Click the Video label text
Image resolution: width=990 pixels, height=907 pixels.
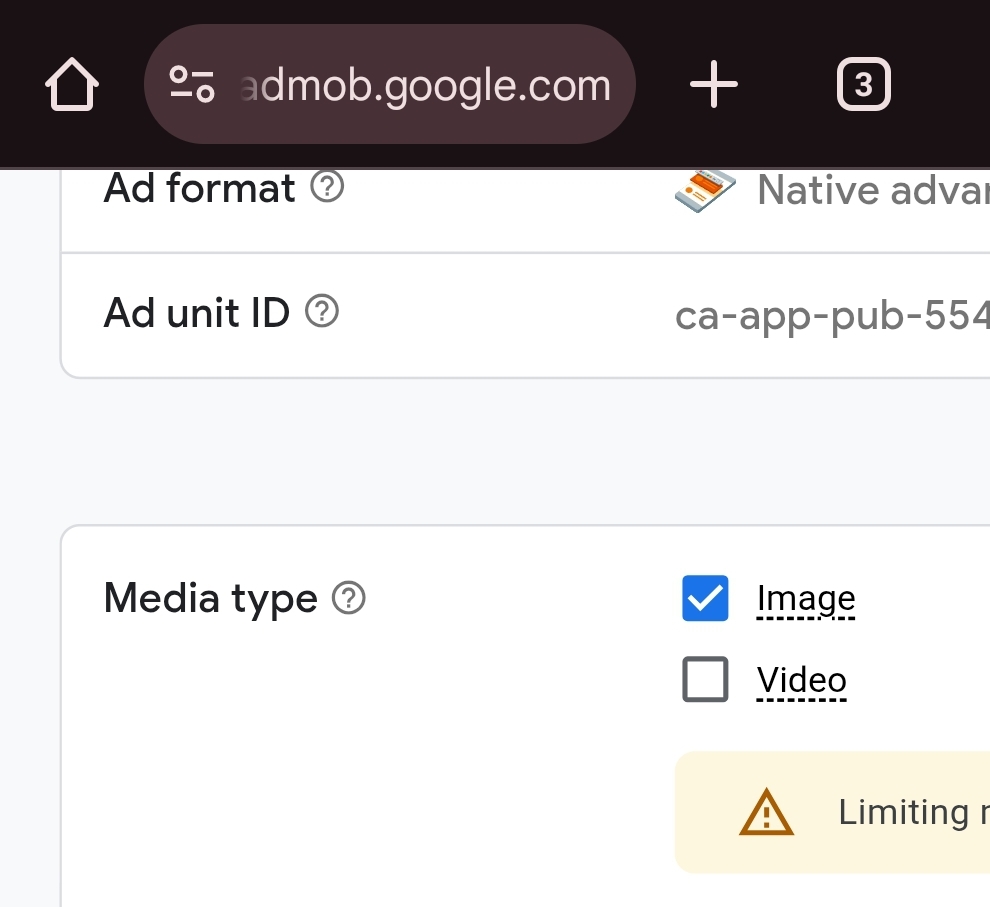802,680
